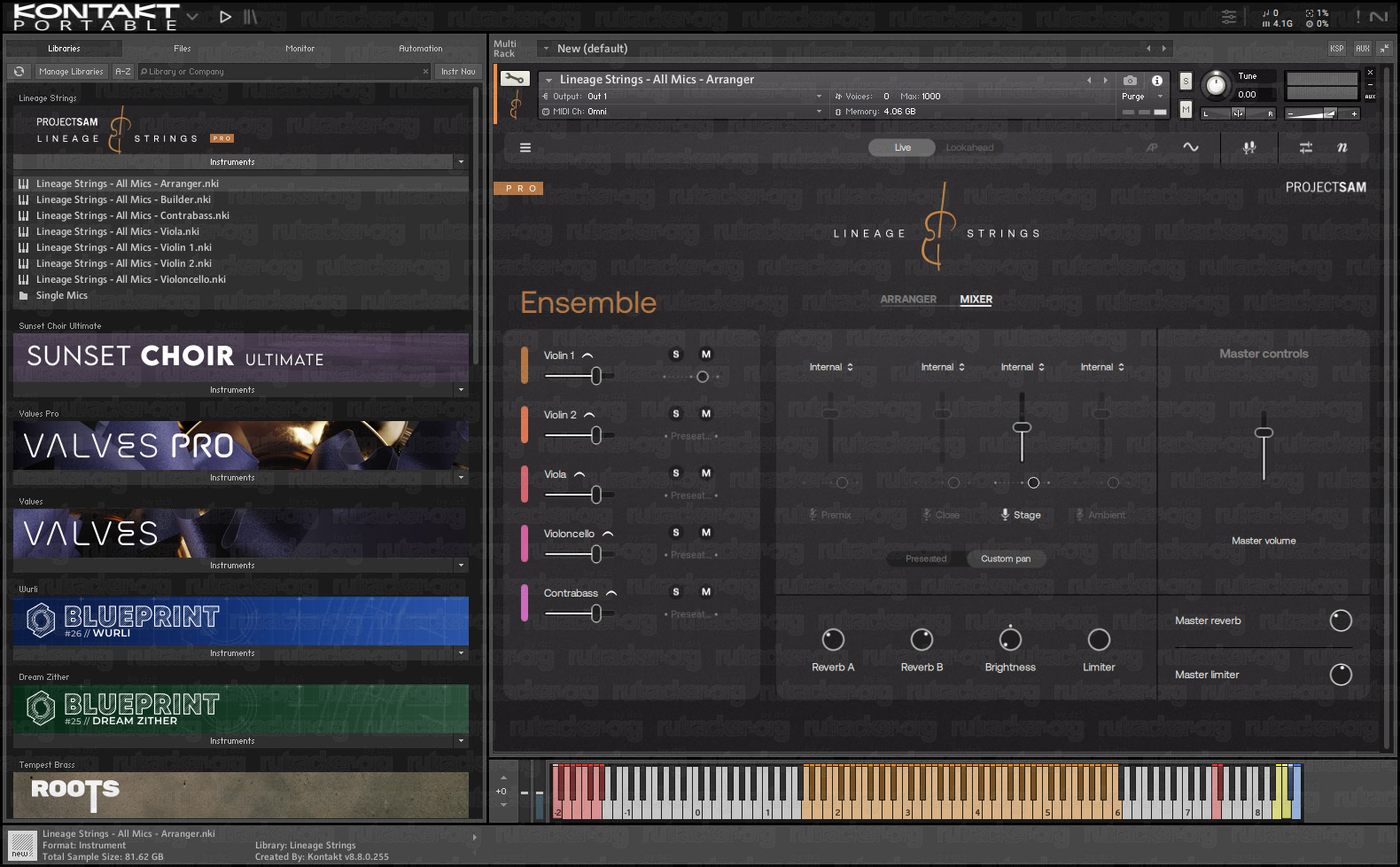Viewport: 1400px width, 867px height.
Task: Click the play icon in Kontakt header
Action: (225, 17)
